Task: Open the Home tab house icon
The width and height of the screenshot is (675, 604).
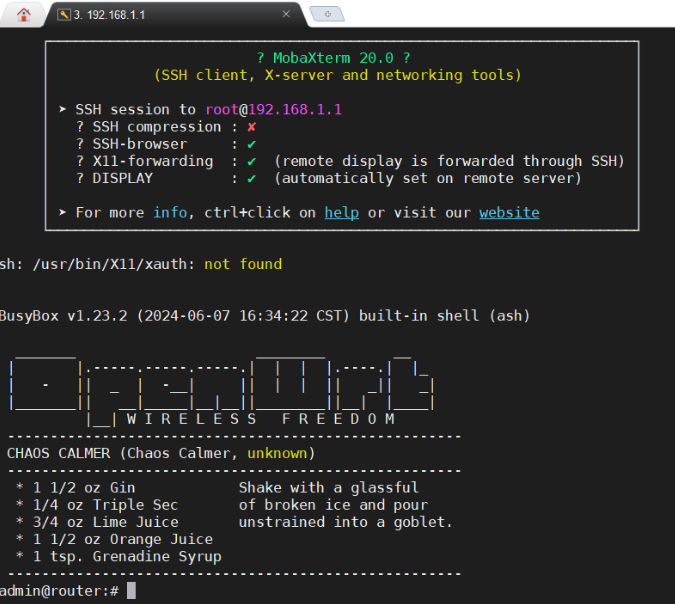Action: (x=24, y=14)
